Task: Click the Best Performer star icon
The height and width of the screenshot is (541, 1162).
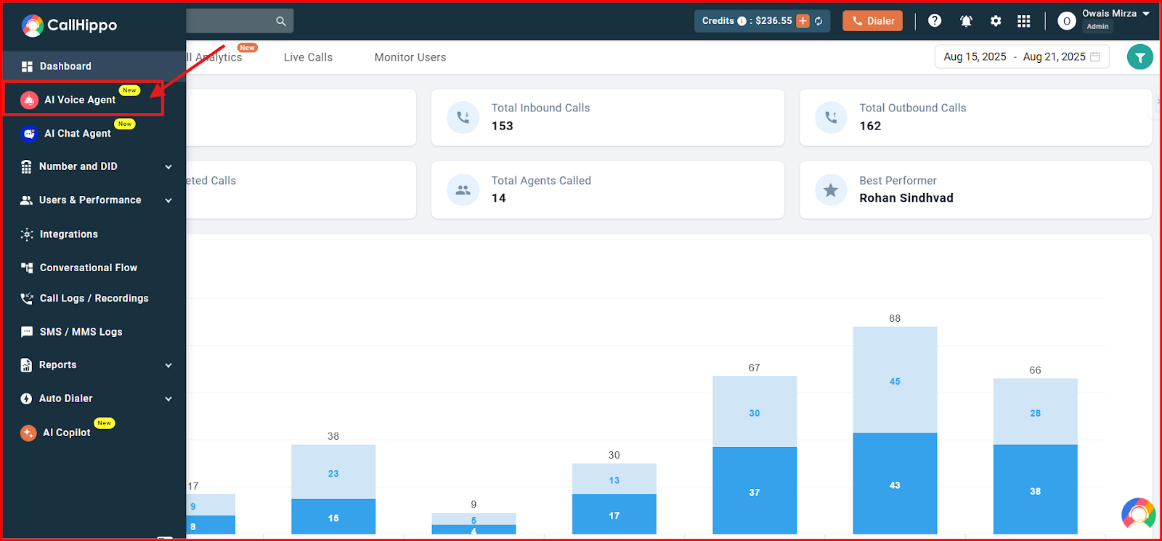Action: 831,190
